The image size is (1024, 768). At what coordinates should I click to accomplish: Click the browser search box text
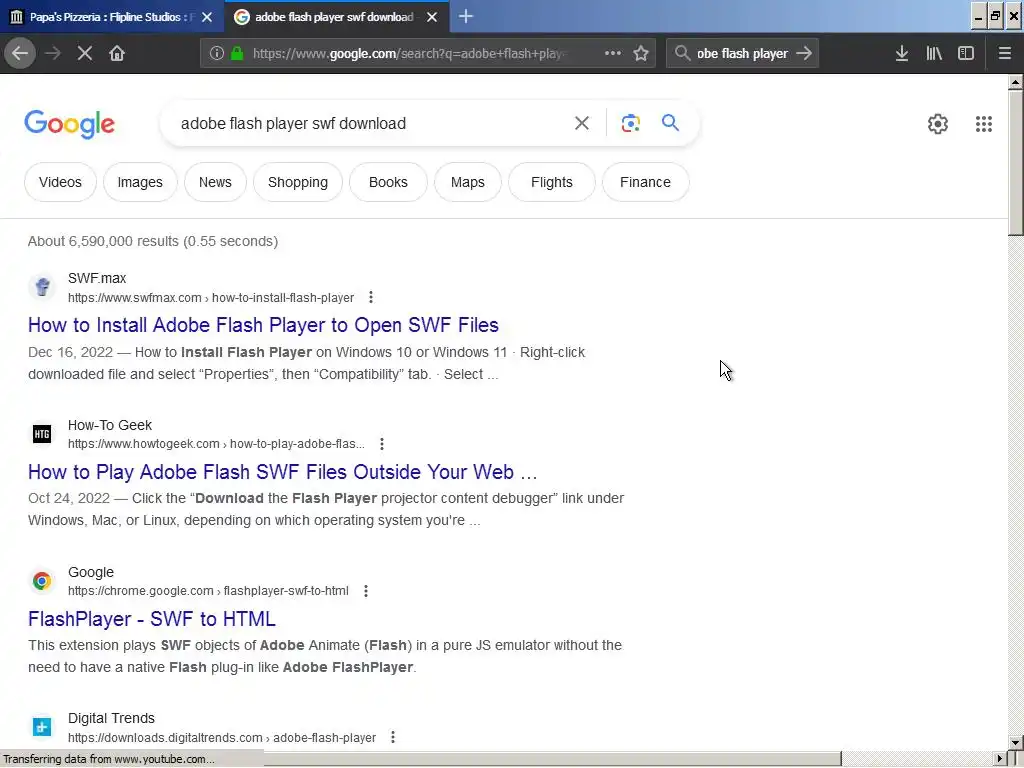pos(743,54)
